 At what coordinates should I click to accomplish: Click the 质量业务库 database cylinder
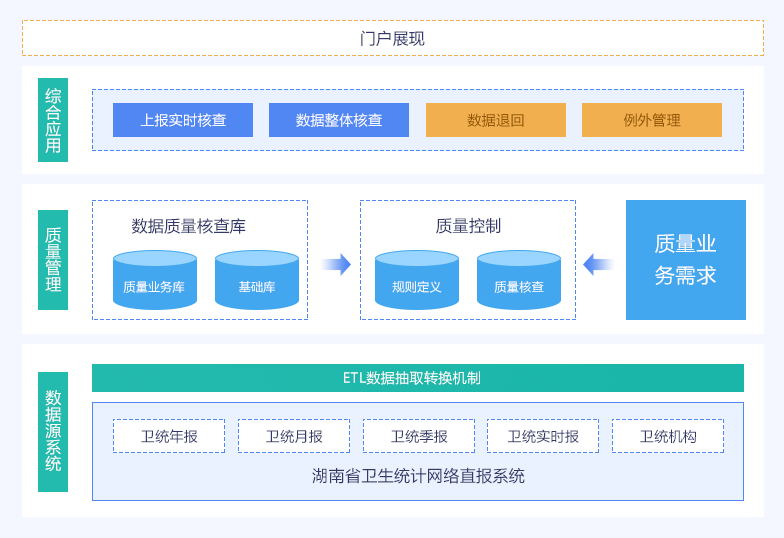[155, 280]
